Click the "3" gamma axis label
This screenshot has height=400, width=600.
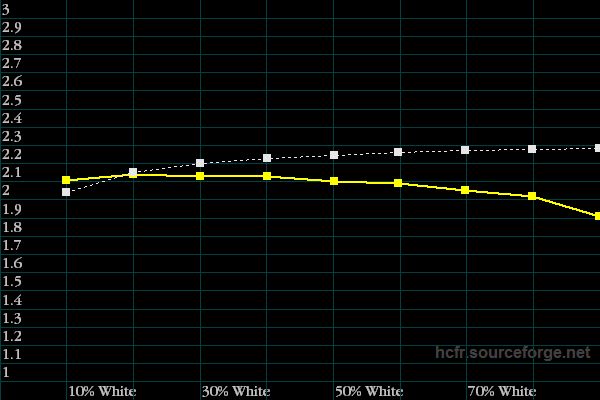[5, 9]
